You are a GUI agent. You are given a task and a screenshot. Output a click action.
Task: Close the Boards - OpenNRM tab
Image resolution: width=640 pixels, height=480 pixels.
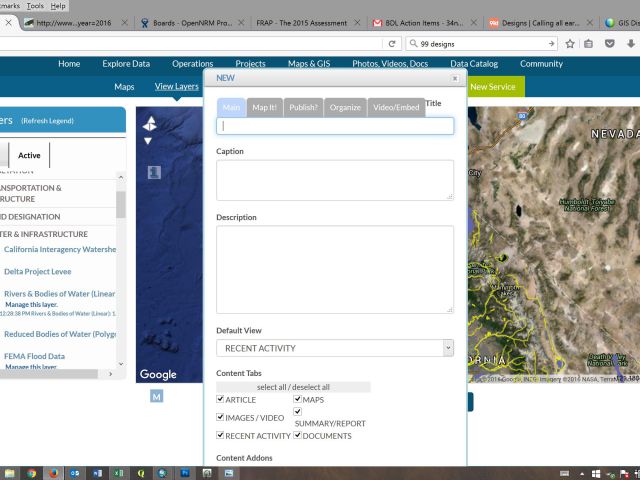(241, 23)
